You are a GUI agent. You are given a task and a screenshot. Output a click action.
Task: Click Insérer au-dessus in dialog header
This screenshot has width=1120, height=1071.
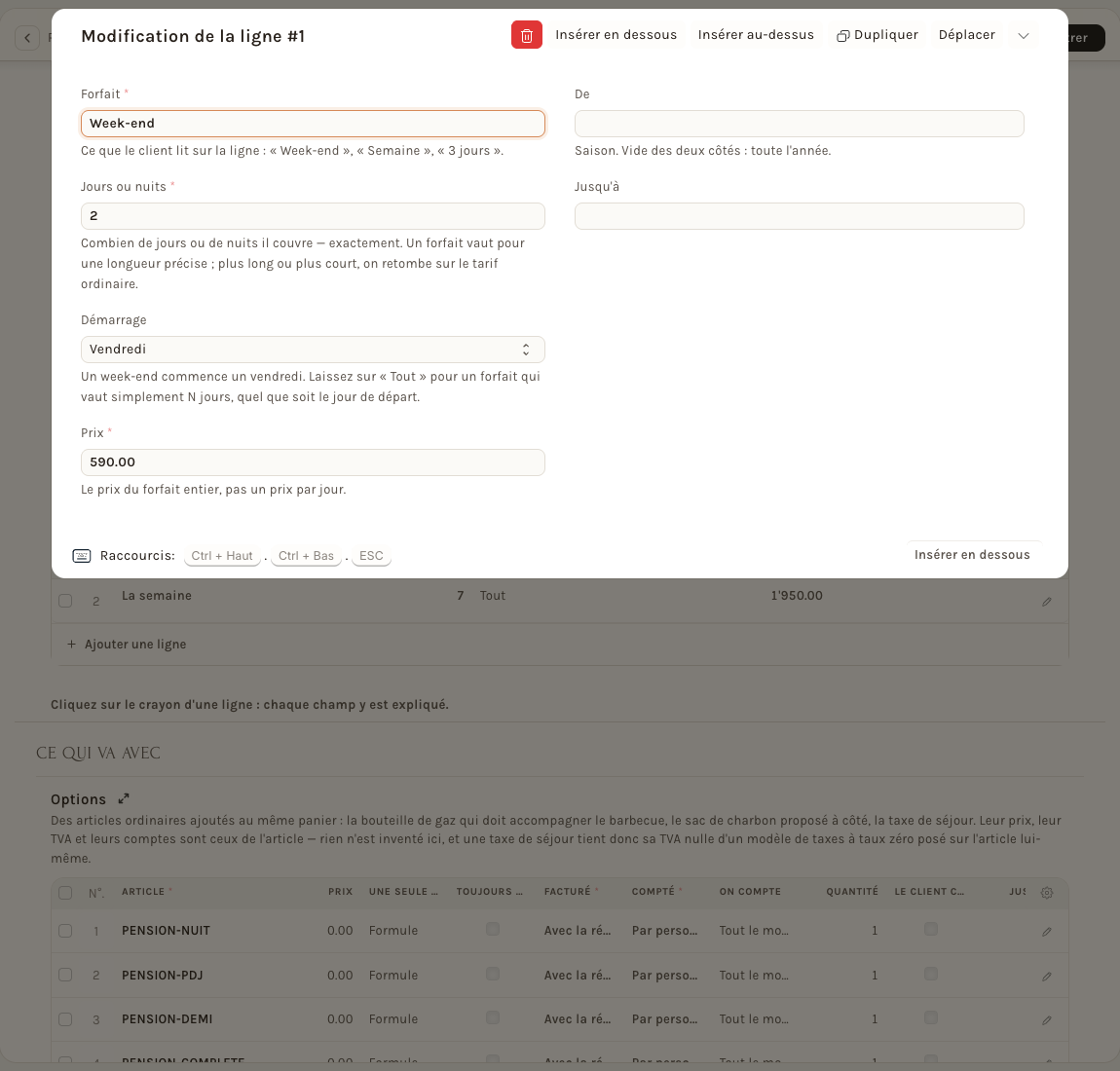(x=756, y=35)
